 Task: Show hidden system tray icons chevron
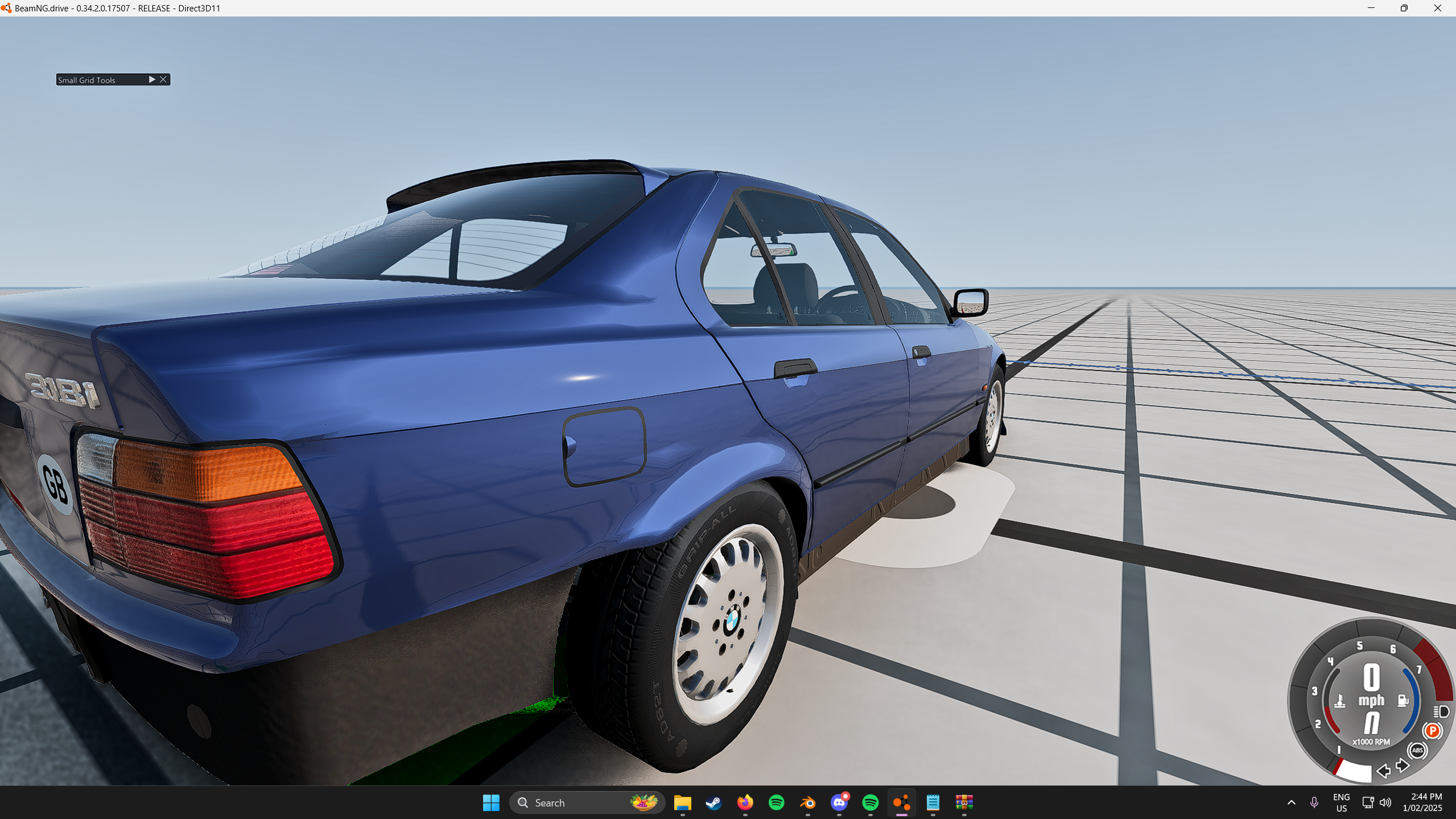1291,802
